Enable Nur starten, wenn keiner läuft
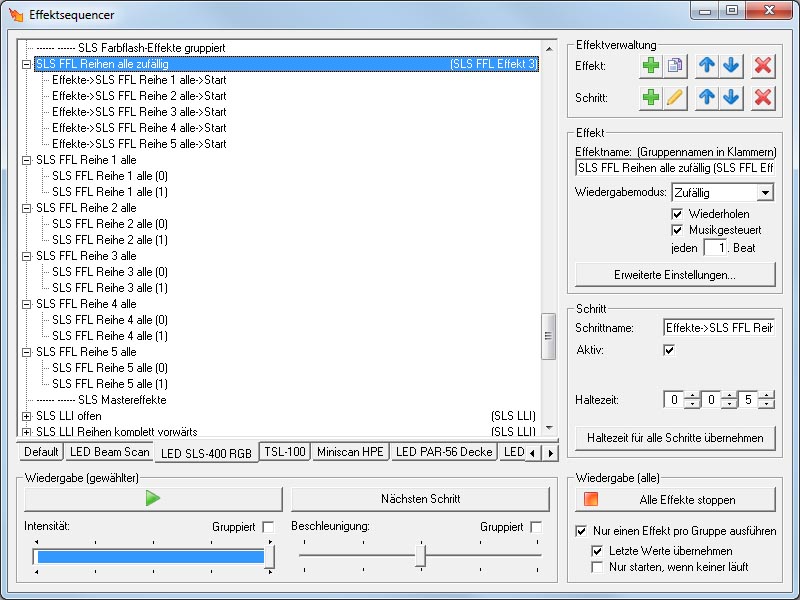The width and height of the screenshot is (800, 600). coord(597,567)
